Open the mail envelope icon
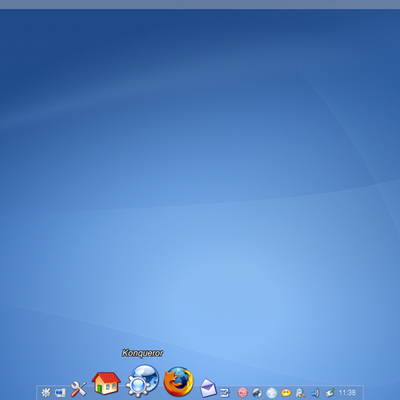 pyautogui.click(x=208, y=388)
